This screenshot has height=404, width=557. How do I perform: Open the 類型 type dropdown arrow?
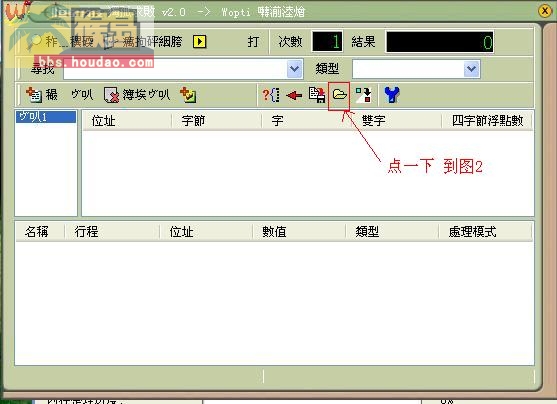(471, 69)
